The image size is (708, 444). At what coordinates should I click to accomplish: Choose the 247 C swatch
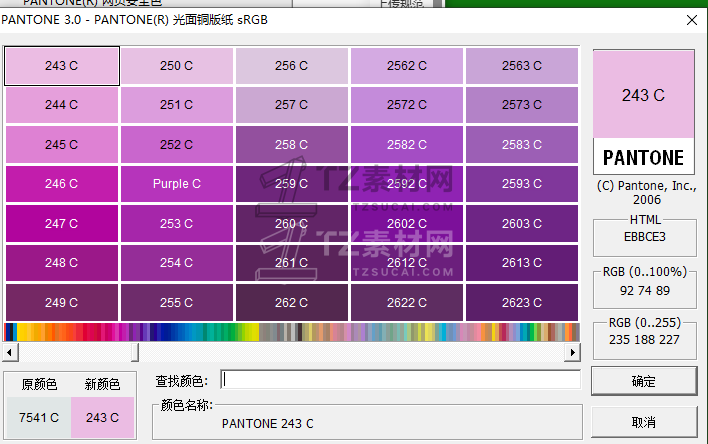click(x=62, y=224)
